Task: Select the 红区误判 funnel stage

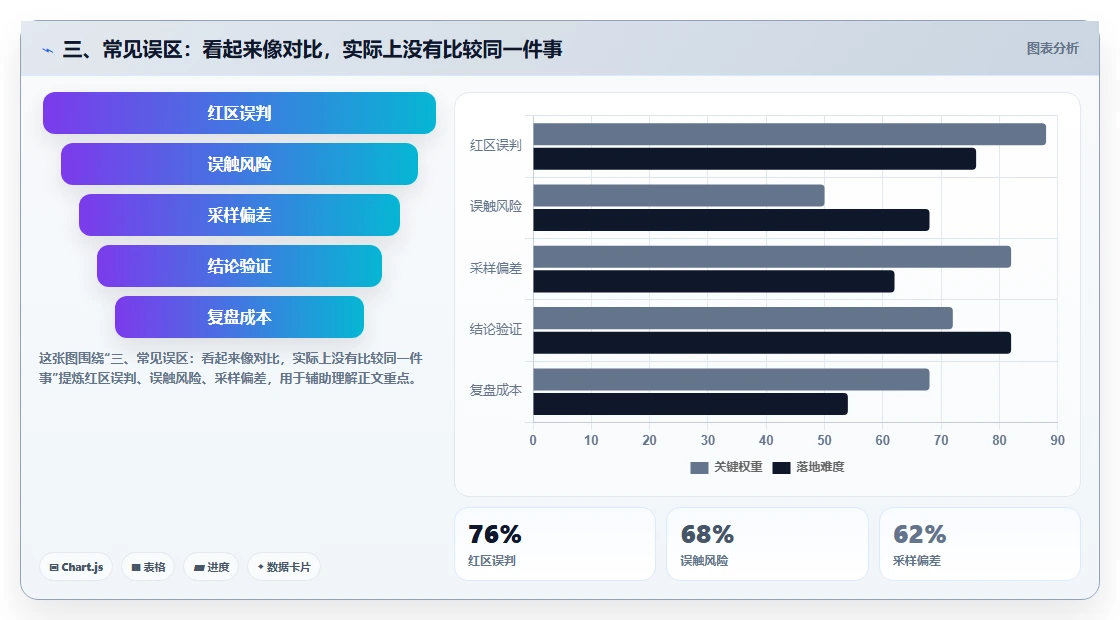Action: (239, 113)
